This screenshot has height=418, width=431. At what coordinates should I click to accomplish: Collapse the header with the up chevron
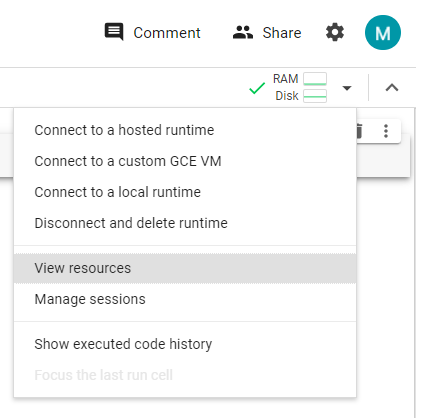pyautogui.click(x=392, y=88)
